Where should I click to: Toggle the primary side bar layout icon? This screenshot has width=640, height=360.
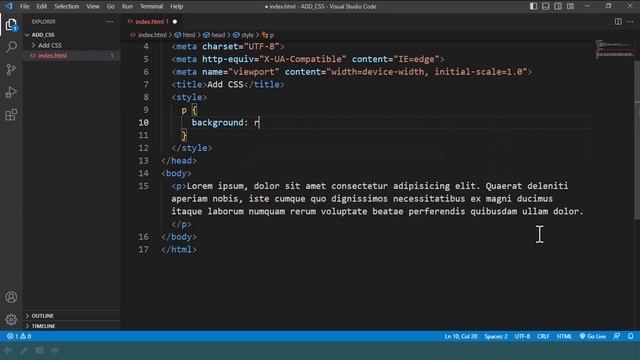533,6
